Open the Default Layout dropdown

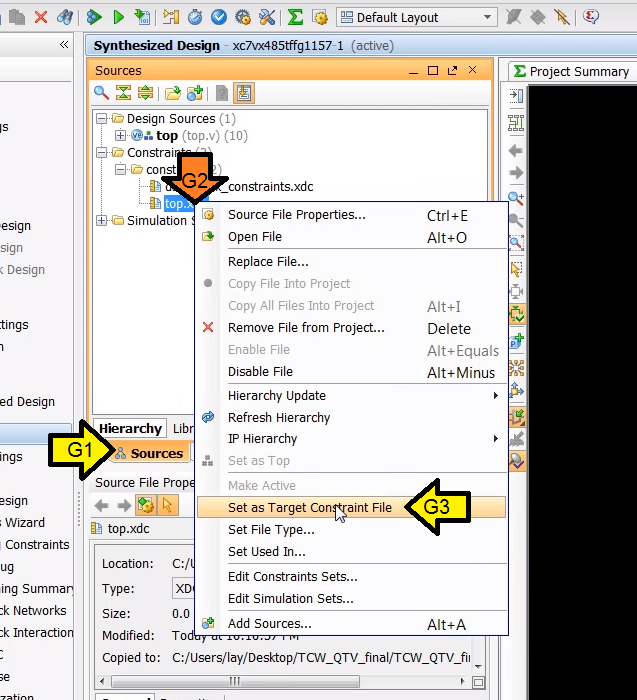[x=416, y=17]
